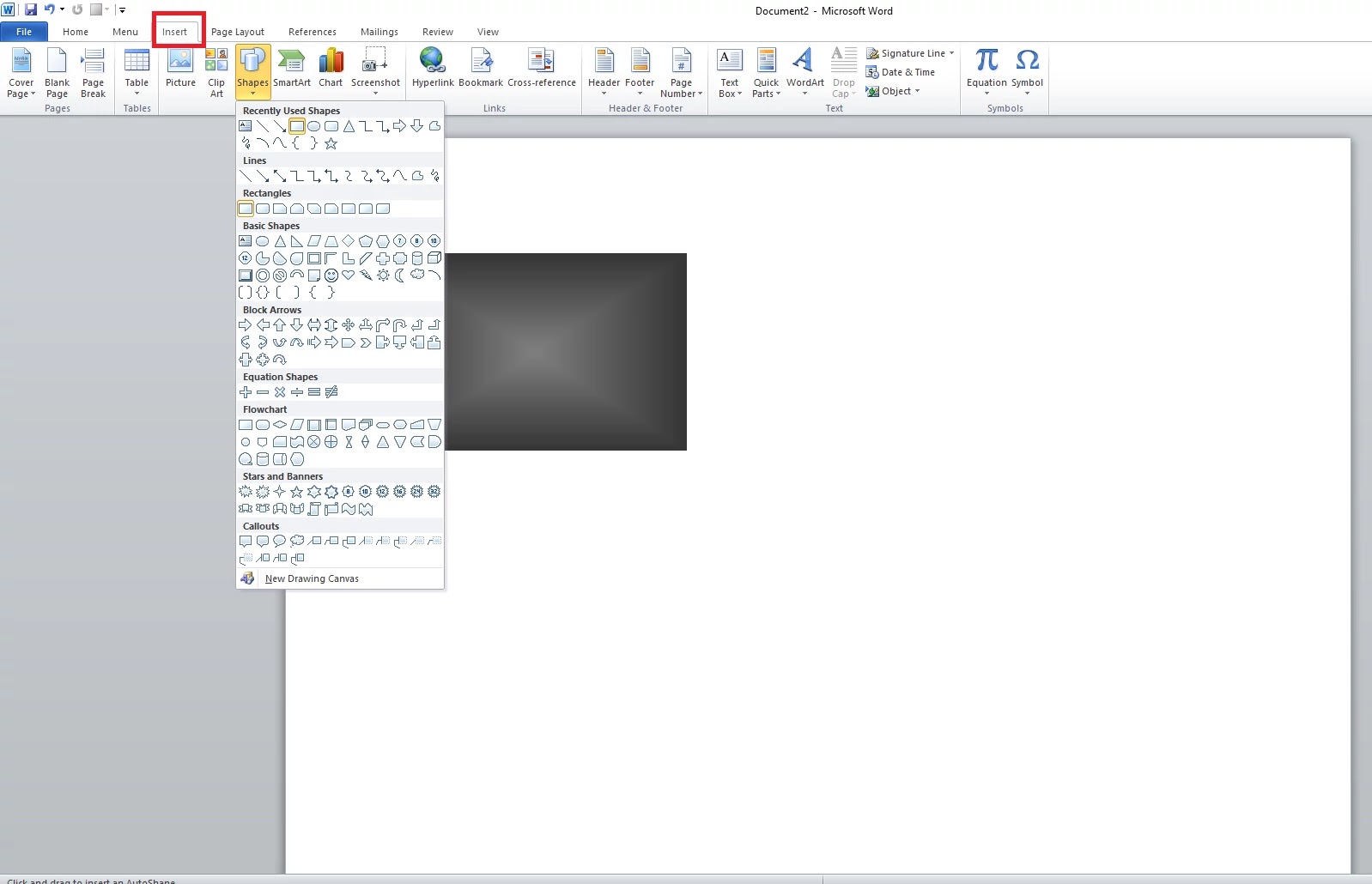Insert a Picture from the ribbon
The image size is (1372, 884).
[x=180, y=69]
